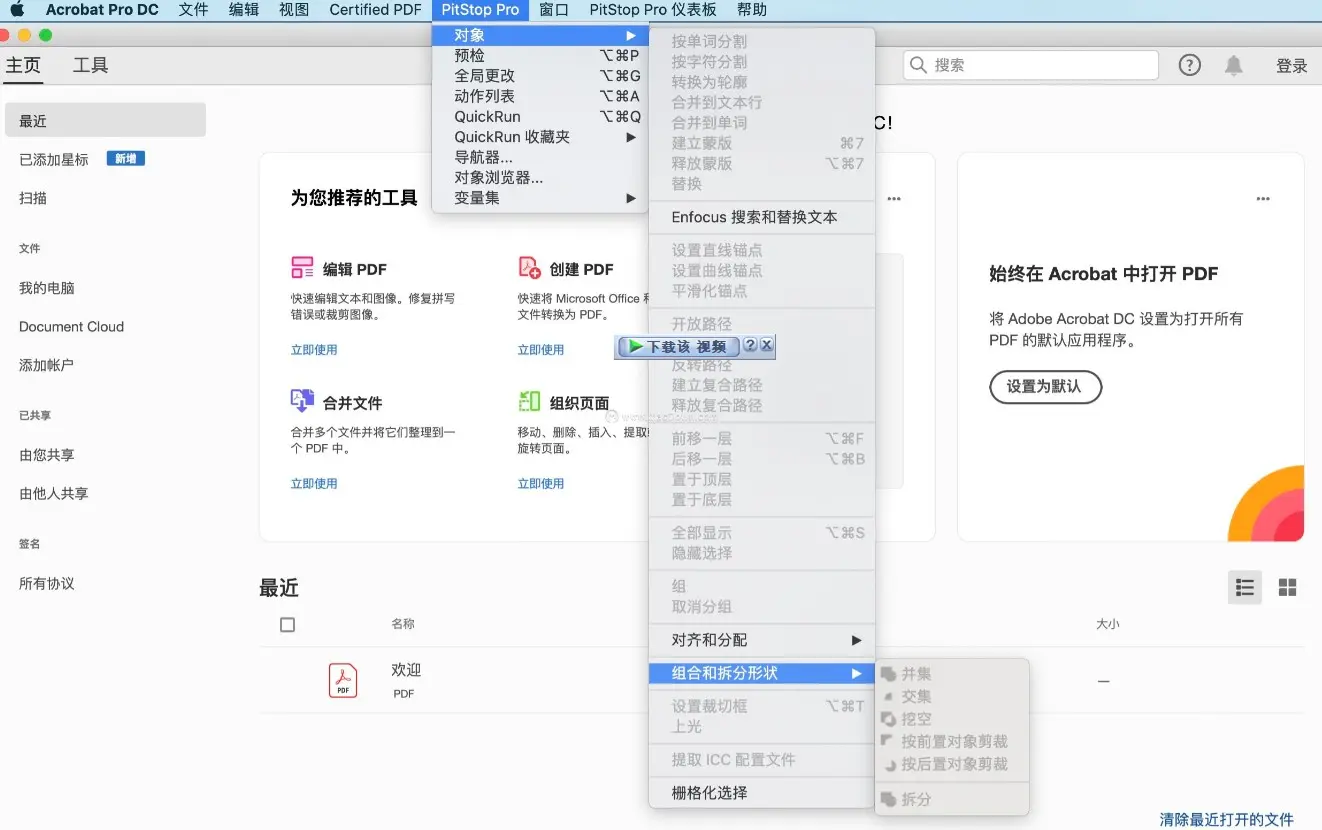Click the 设置为默认 button
1322x830 pixels.
(1045, 387)
